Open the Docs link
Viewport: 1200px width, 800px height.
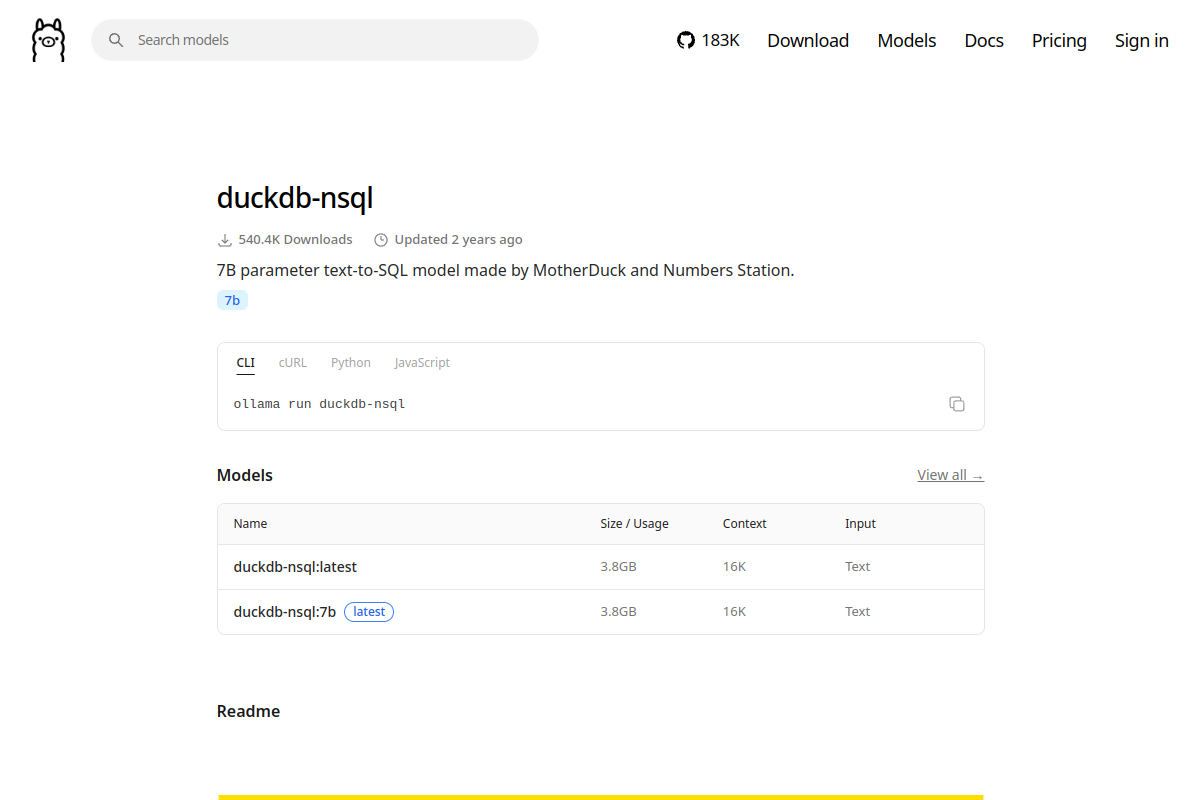pyautogui.click(x=984, y=40)
